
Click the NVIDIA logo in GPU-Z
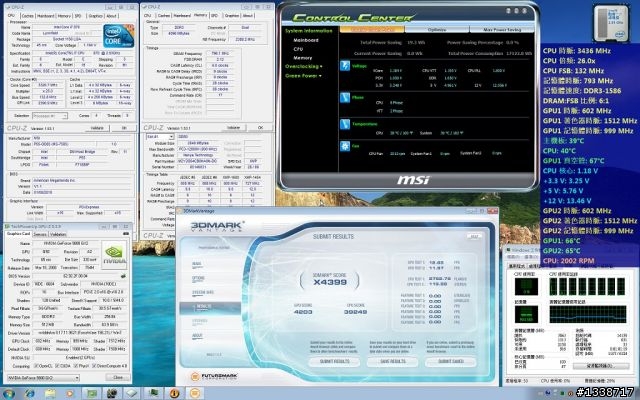click(x=114, y=253)
